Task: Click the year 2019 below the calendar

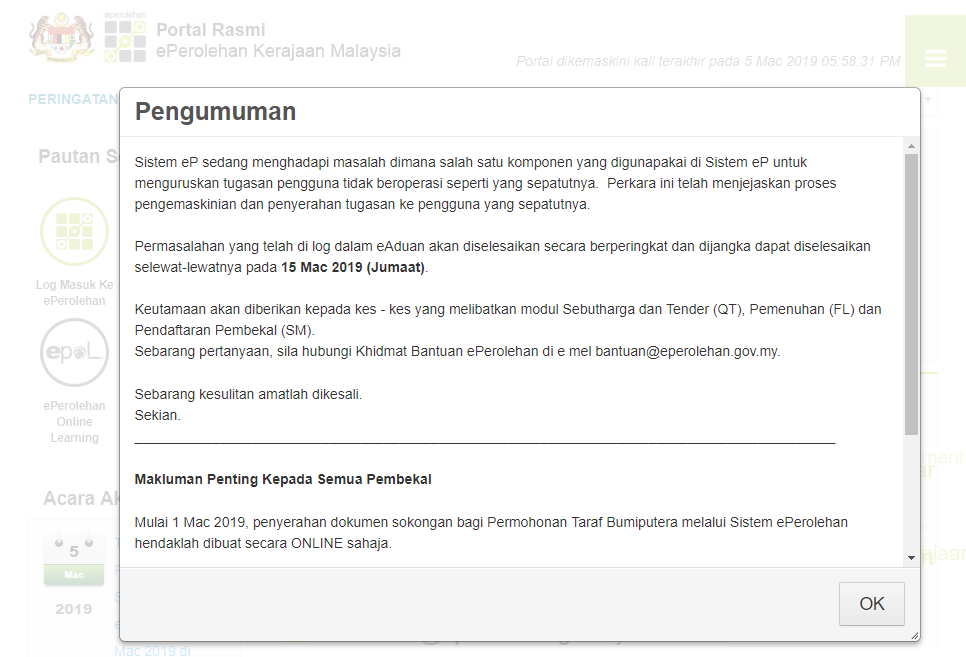Action: click(x=73, y=609)
